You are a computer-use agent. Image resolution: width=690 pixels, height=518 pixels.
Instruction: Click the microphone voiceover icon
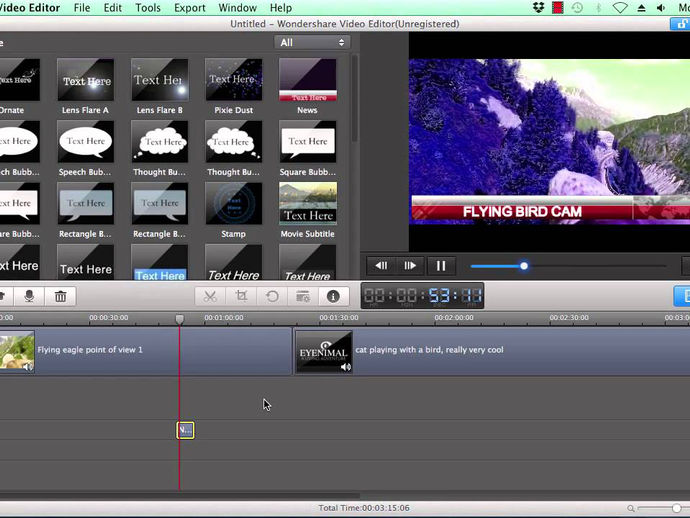point(29,296)
